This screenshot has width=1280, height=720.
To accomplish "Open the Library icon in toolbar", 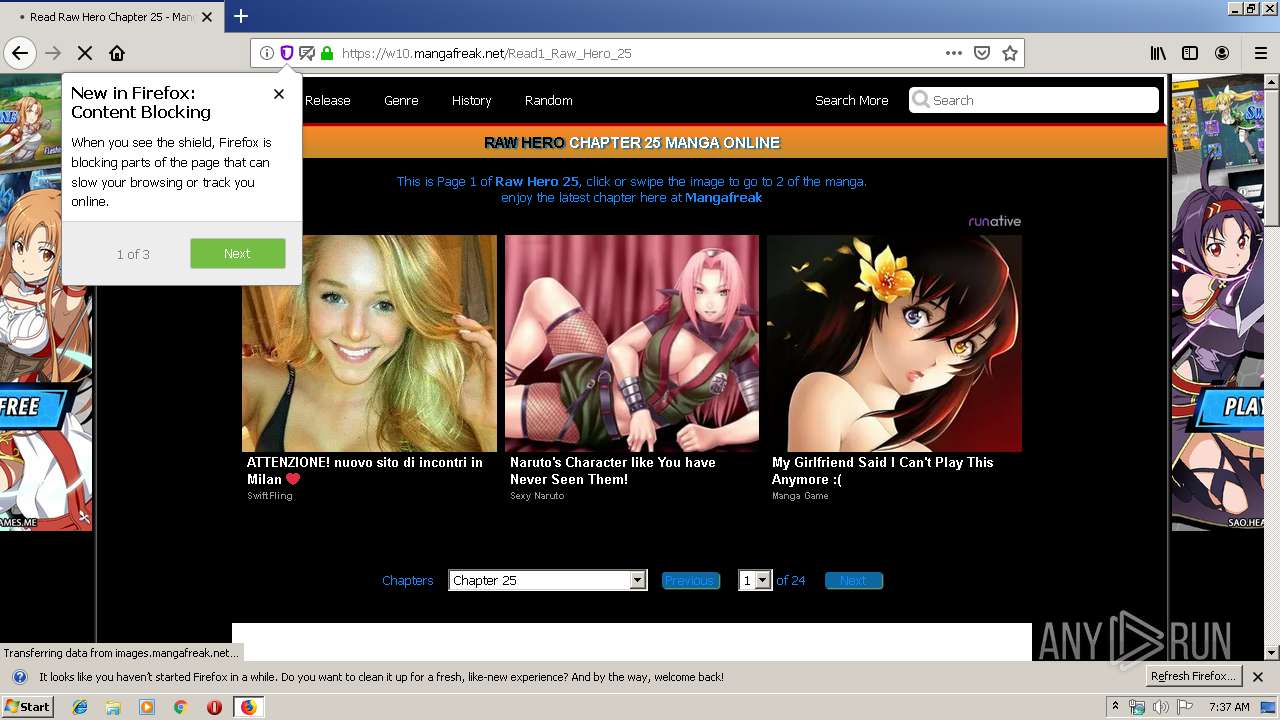I will [1158, 53].
